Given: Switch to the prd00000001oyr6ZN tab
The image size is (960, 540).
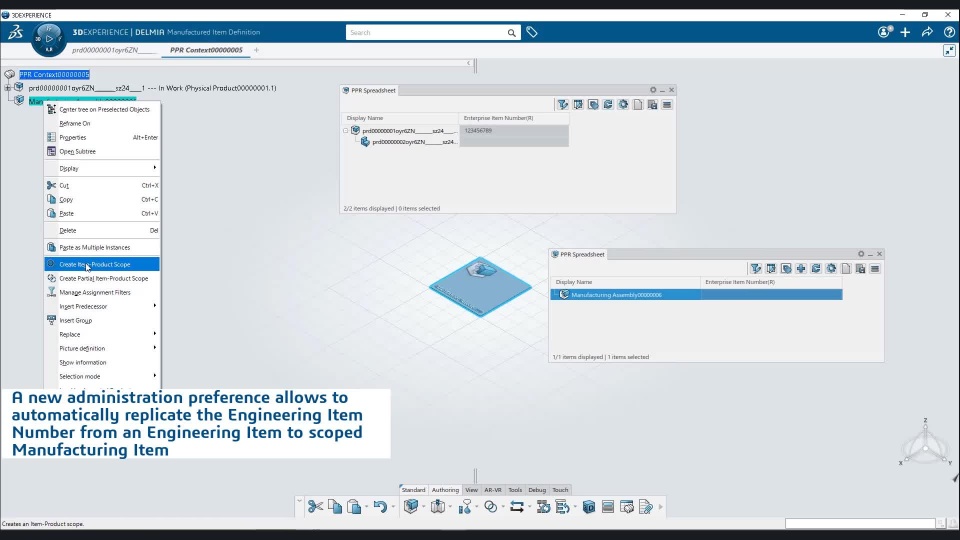Looking at the screenshot, I should (114, 50).
